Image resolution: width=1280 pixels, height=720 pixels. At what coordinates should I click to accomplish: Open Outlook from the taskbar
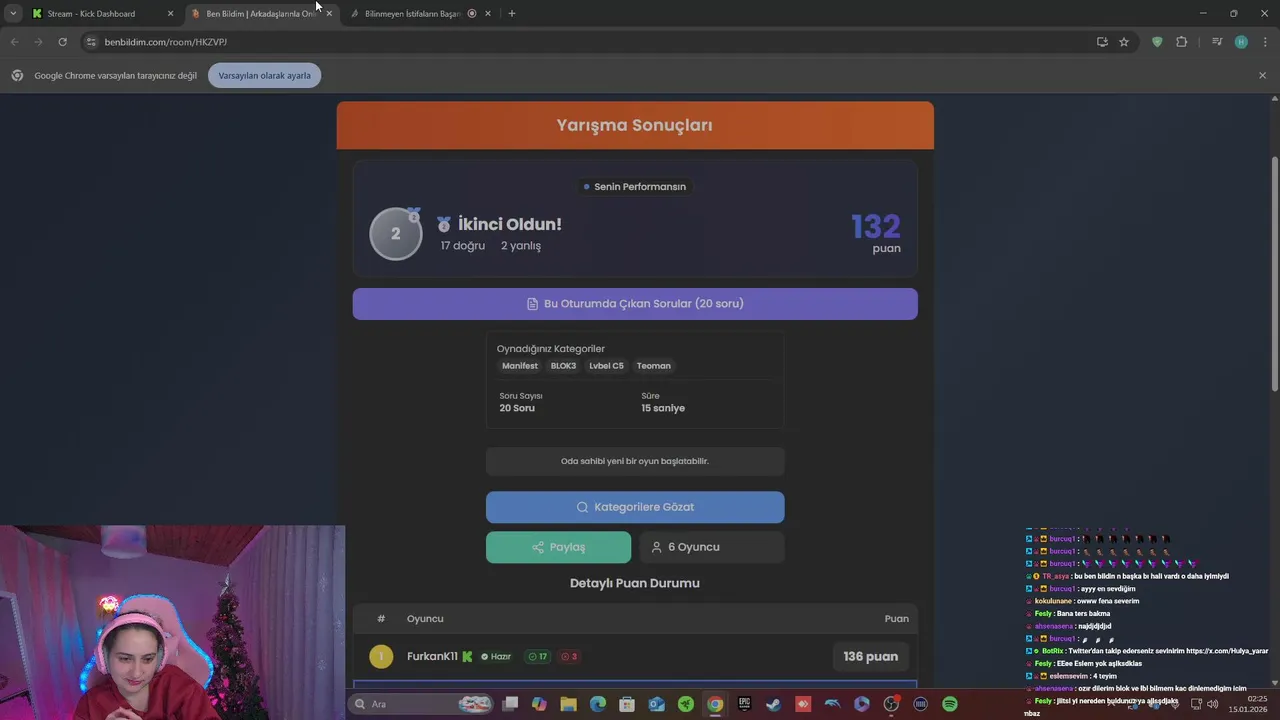coord(656,704)
